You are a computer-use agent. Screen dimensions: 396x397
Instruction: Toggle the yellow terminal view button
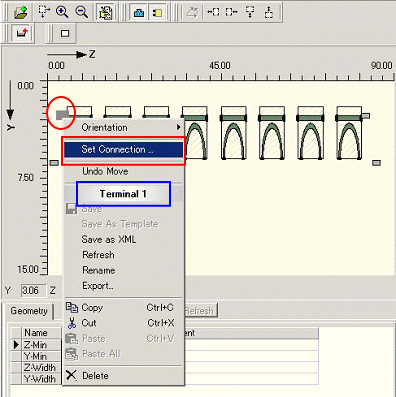(157, 13)
